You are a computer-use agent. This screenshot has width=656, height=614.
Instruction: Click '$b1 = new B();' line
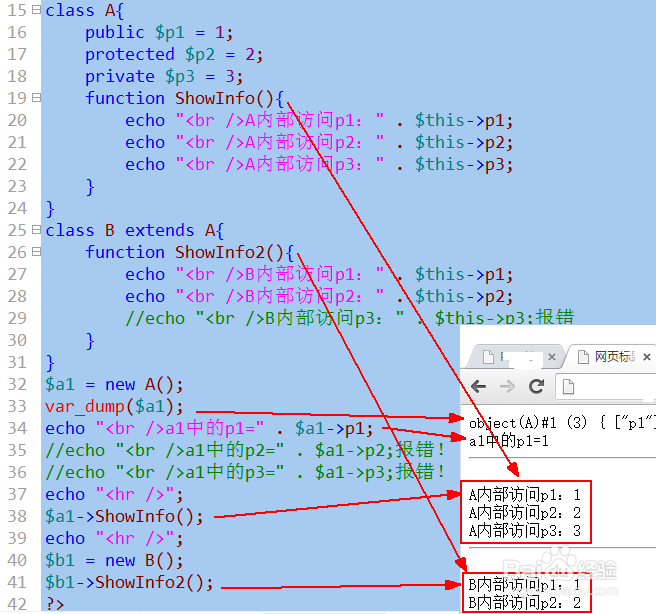tap(114, 560)
